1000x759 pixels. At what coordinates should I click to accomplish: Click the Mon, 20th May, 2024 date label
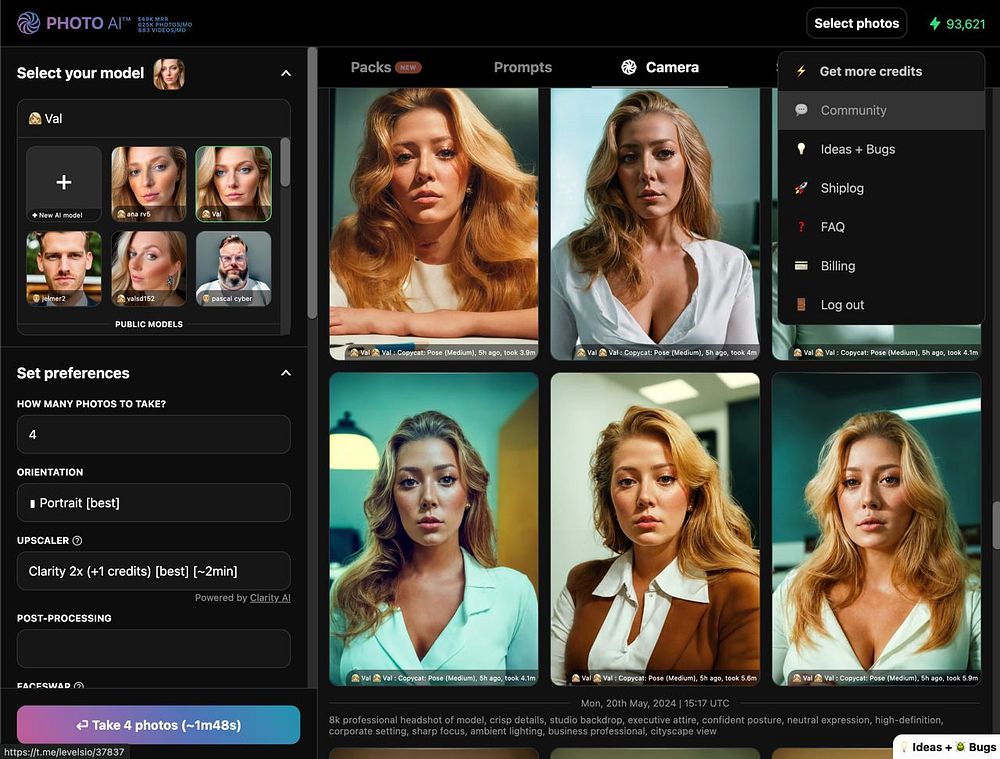pyautogui.click(x=655, y=703)
